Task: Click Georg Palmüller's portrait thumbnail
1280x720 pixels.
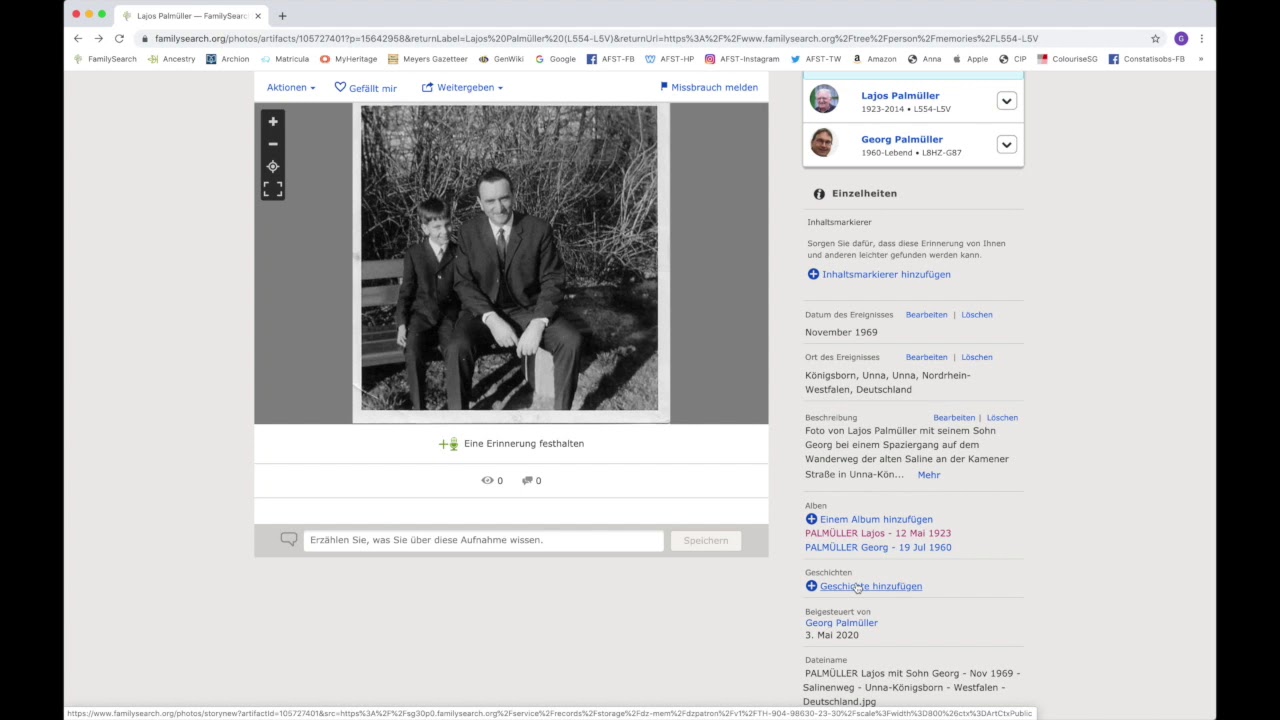Action: click(x=823, y=144)
